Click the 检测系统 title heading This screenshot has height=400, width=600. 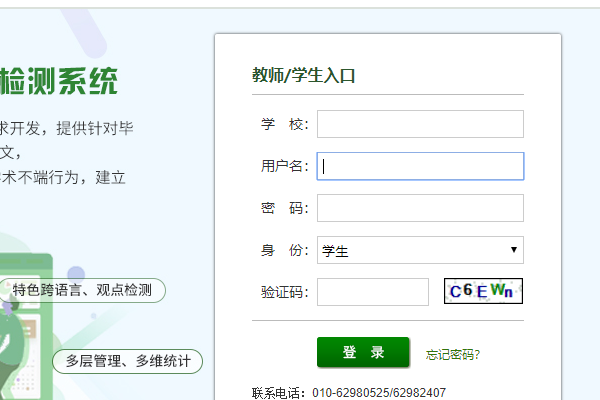point(58,79)
